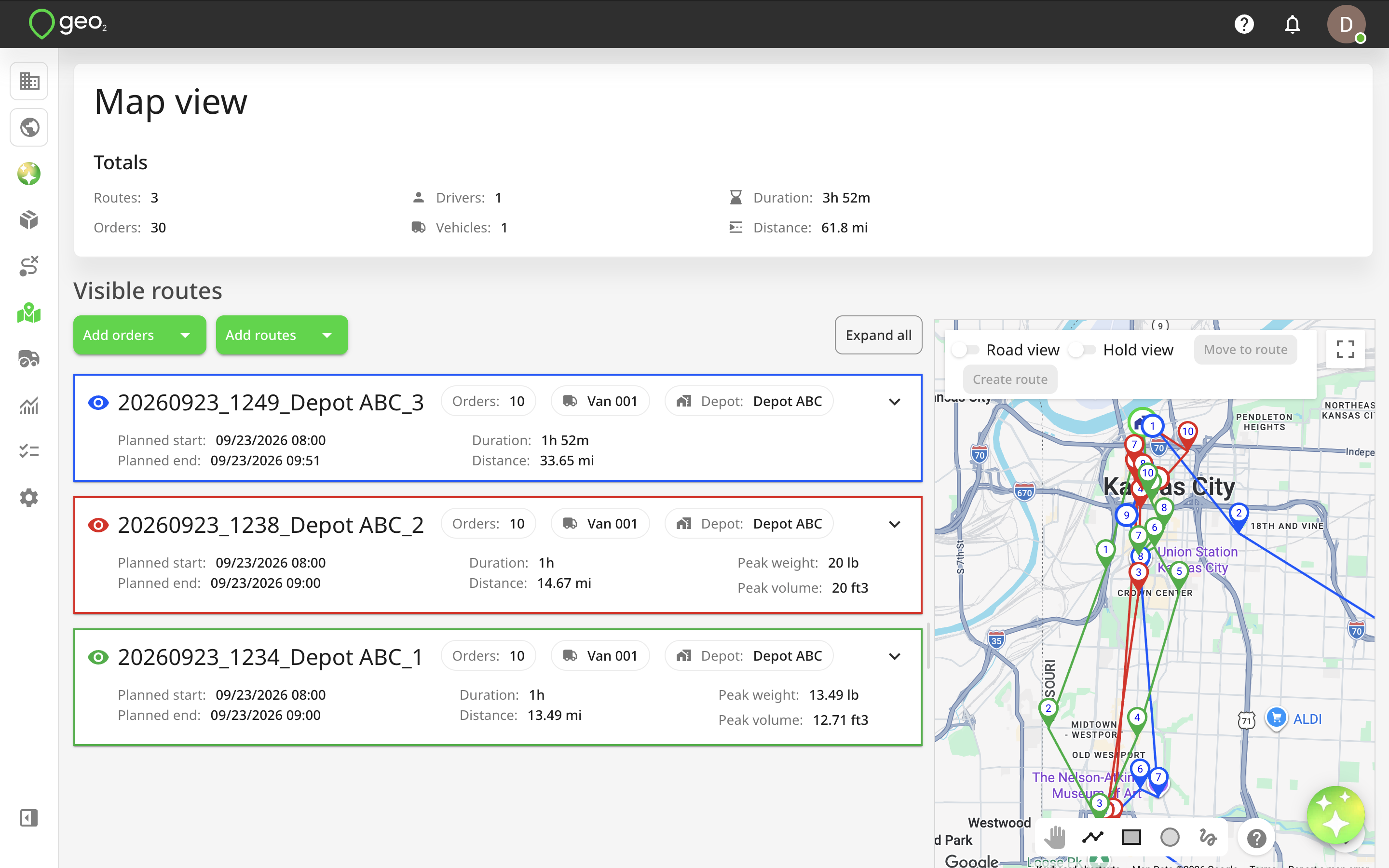Select the freehand lasso tool on map
Screen dimensions: 1389x868
point(1208,838)
